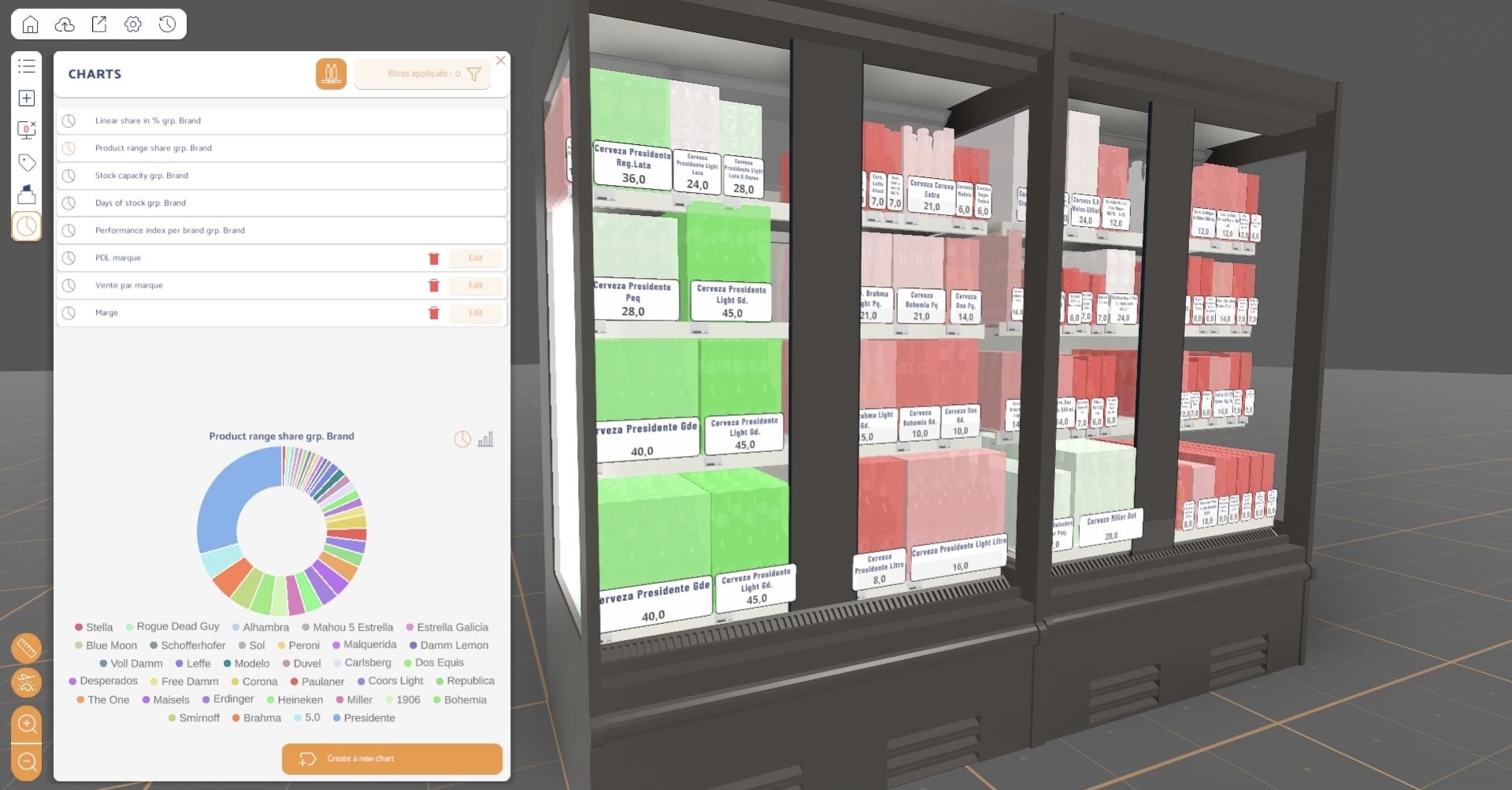Open the export/share icon
1512x790 pixels.
[99, 24]
